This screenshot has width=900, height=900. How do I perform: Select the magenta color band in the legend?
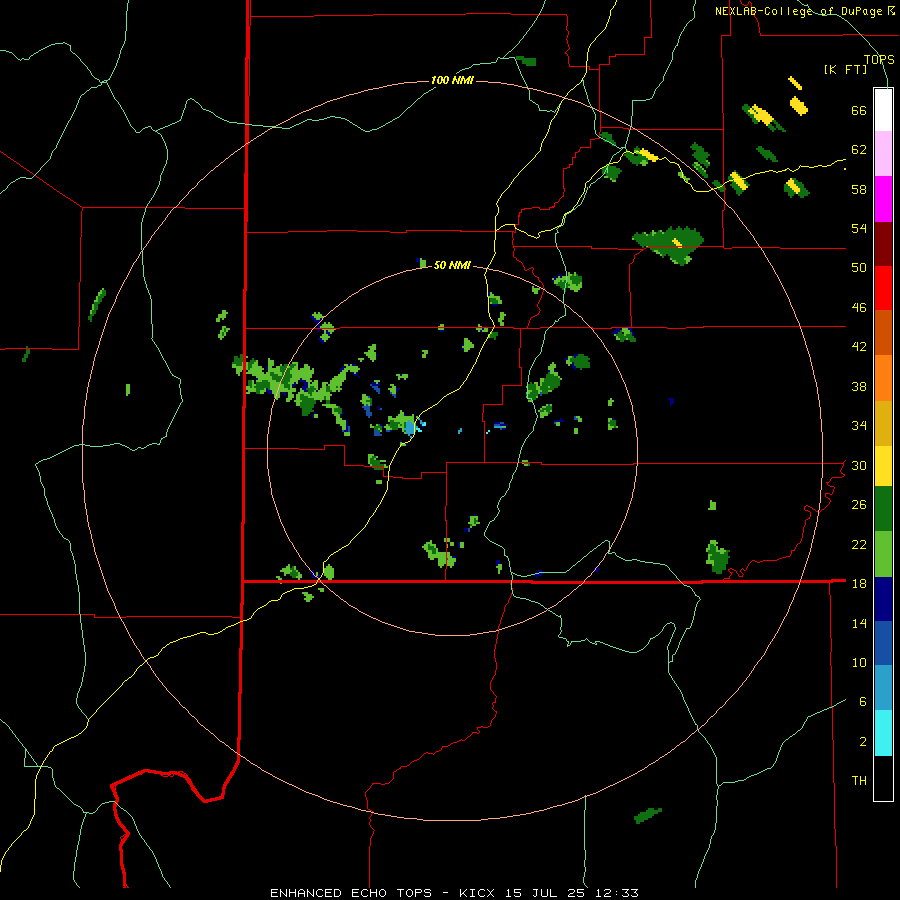pos(883,199)
